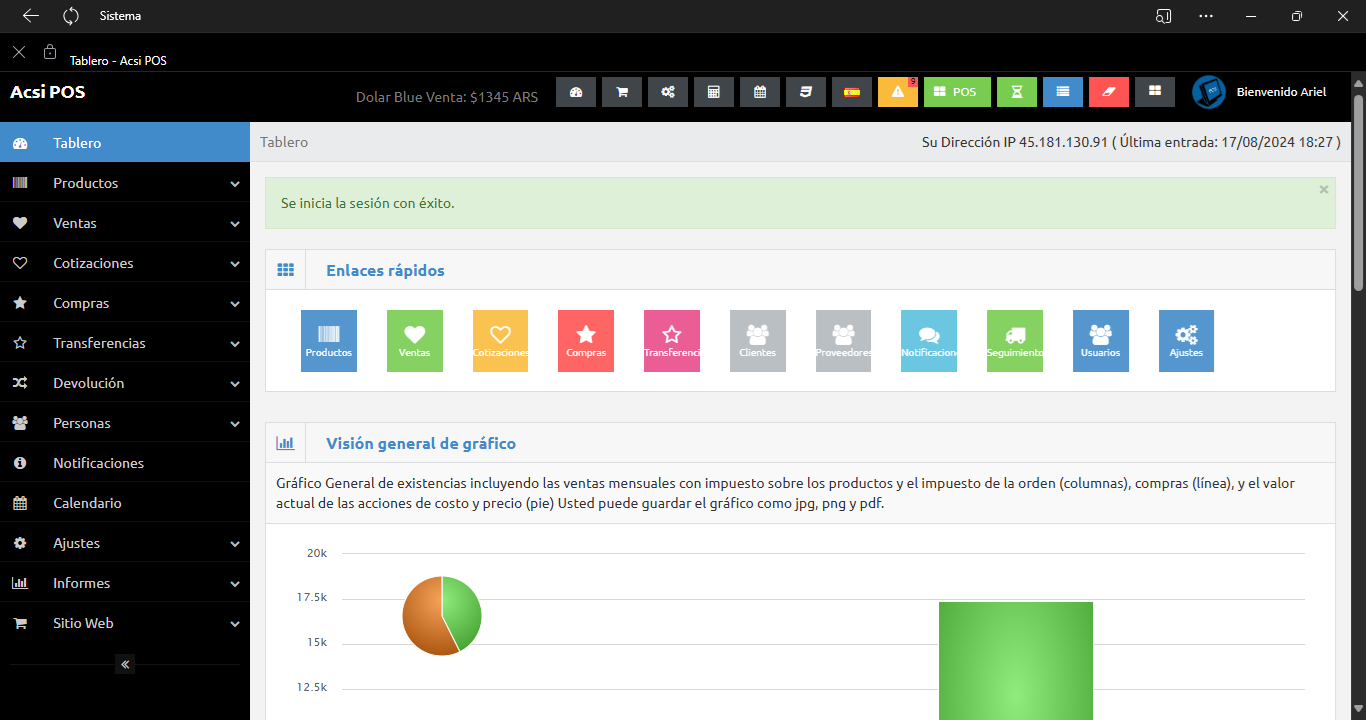Click the red eraser icon
This screenshot has height=720, width=1366.
pos(1108,92)
